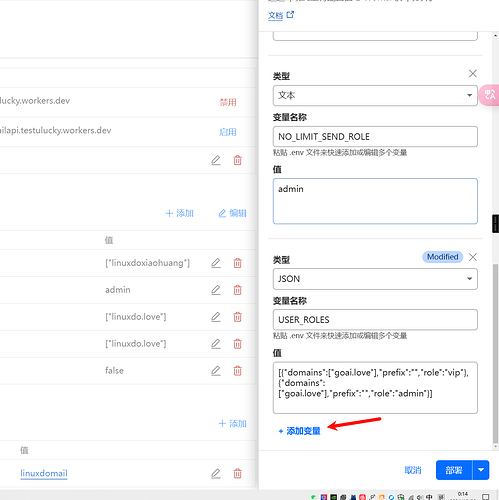This screenshot has height=500, width=499.
Task: Remove the NO_LIMIT_SEND_ROLE variable block
Action: click(473, 73)
